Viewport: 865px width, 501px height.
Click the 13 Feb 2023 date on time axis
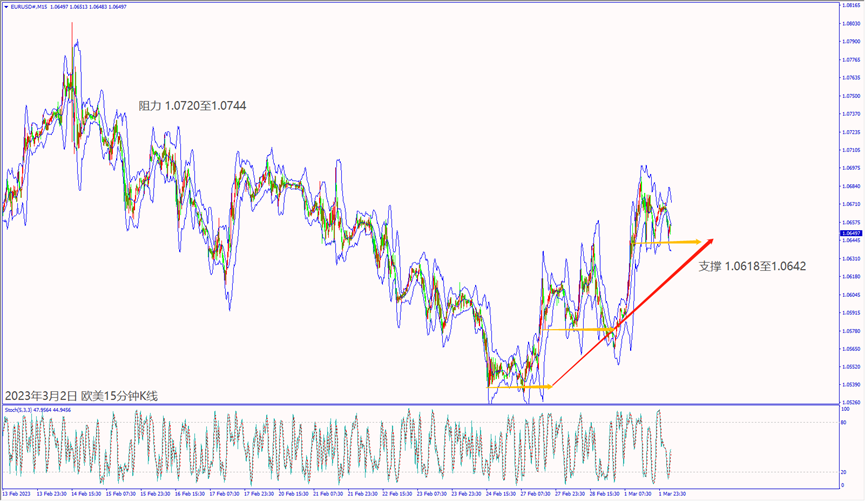[x=17, y=493]
